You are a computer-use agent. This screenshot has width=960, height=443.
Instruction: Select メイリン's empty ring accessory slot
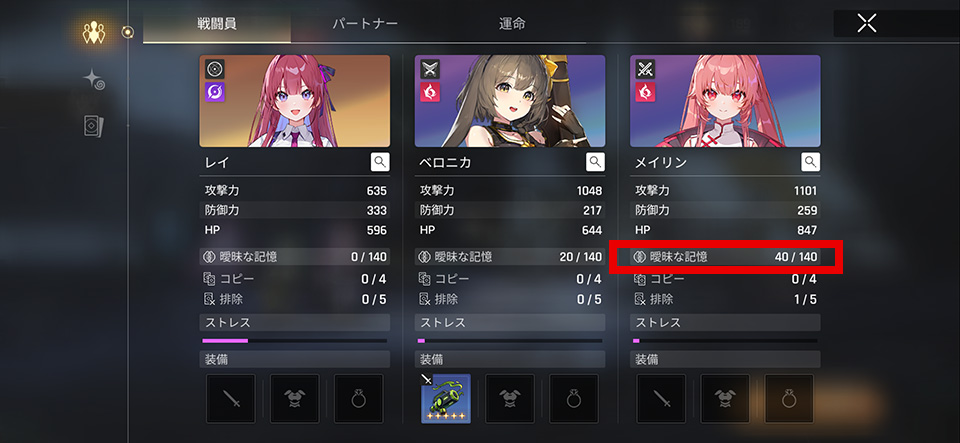(x=789, y=398)
